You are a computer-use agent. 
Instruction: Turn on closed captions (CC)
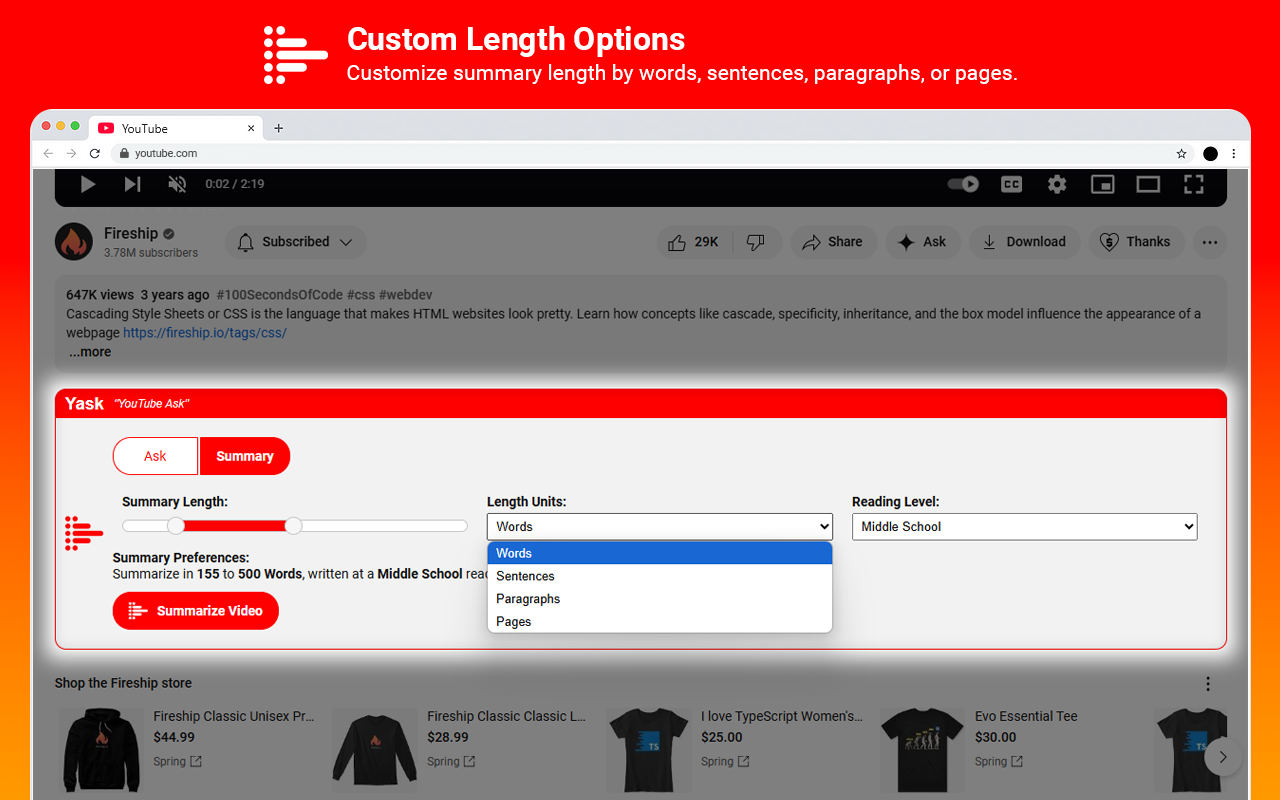coord(1012,184)
